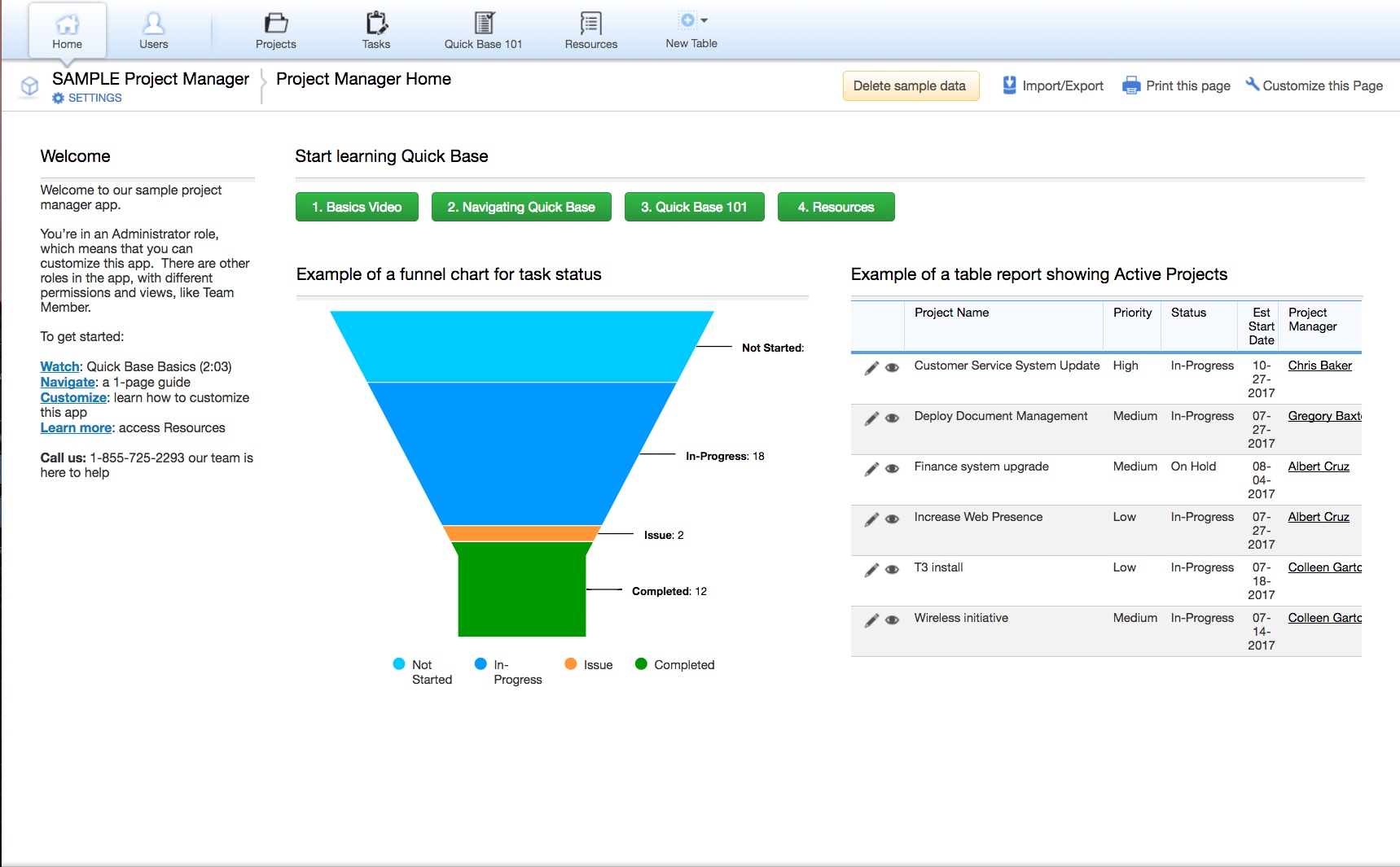View the Deploy Document Management record
The height and width of the screenshot is (867, 1400).
[x=892, y=418]
